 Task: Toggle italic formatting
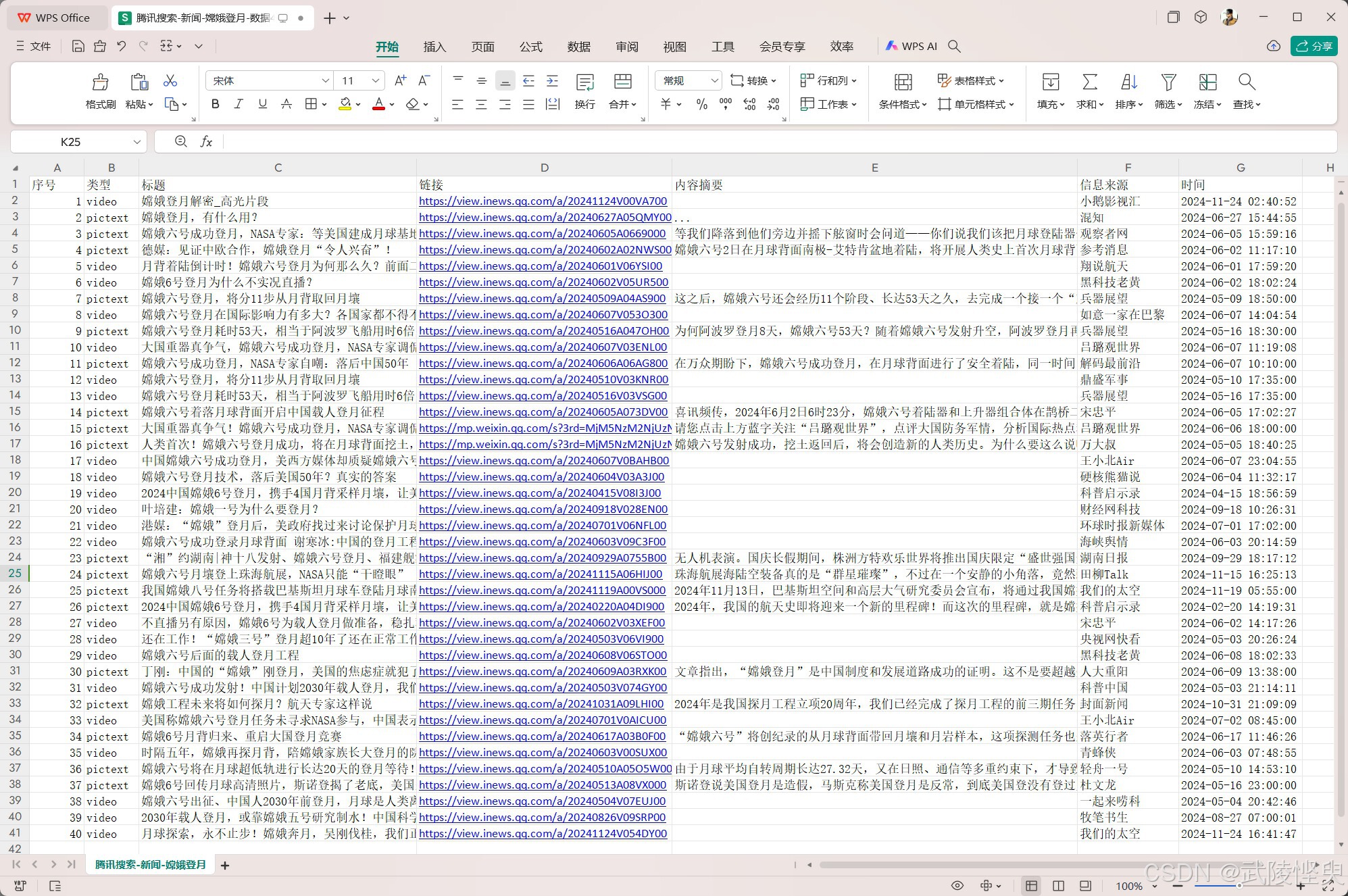(239, 104)
